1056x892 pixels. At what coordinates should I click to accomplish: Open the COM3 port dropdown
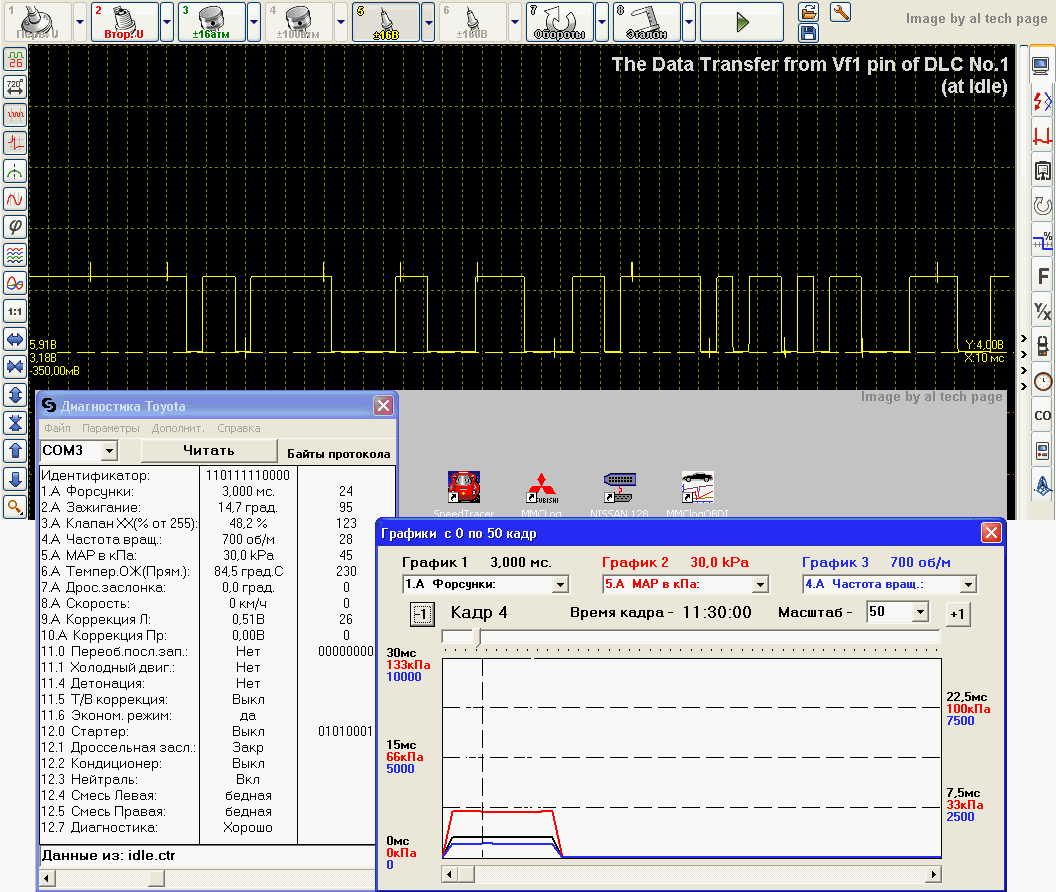(x=109, y=451)
